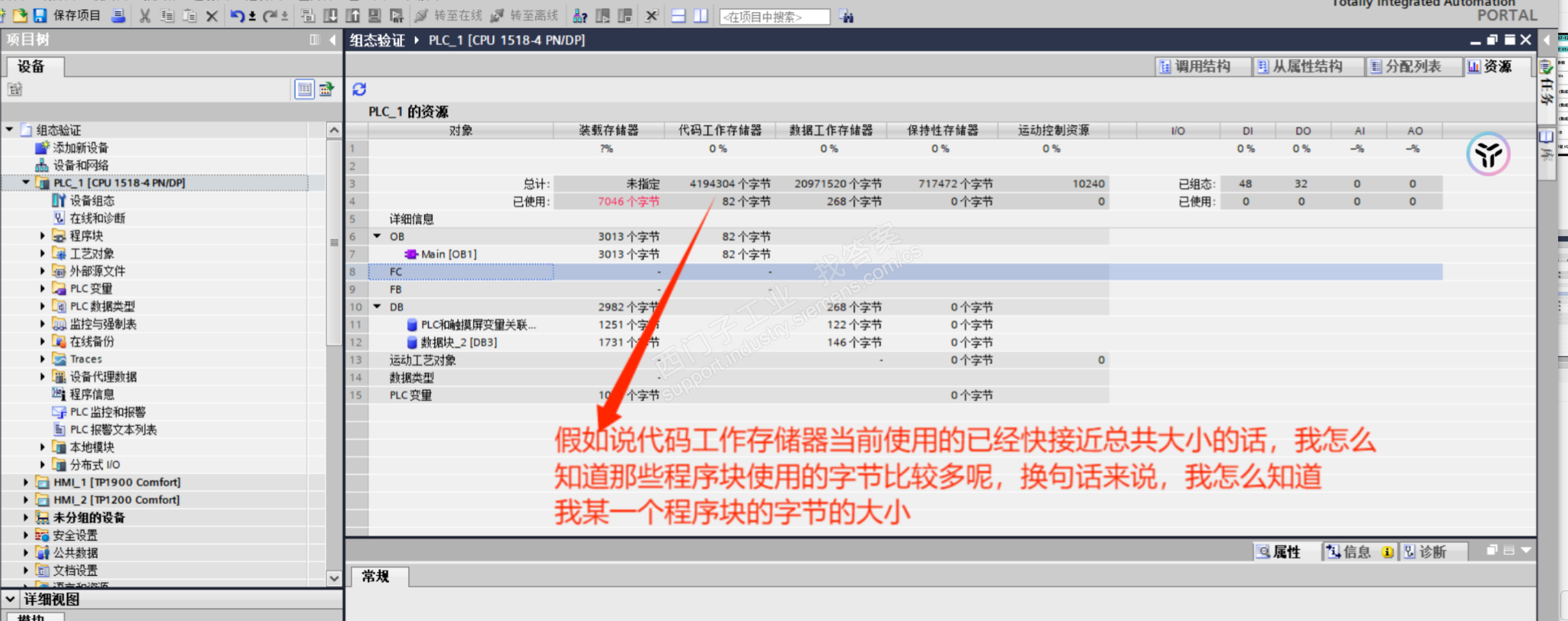Click the project search input field

point(774,16)
